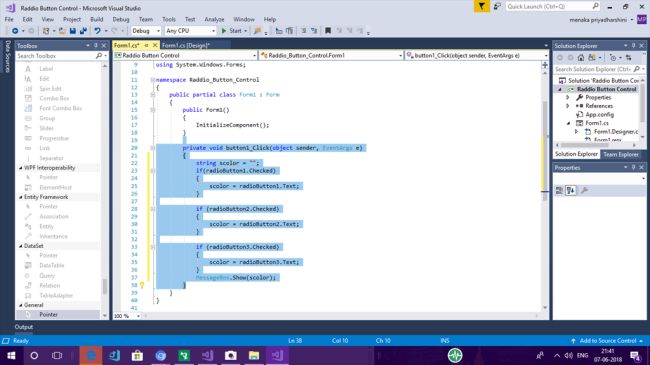Switch to the Team Explorer tab
Viewport: 650px width, 365px height.
(x=621, y=154)
